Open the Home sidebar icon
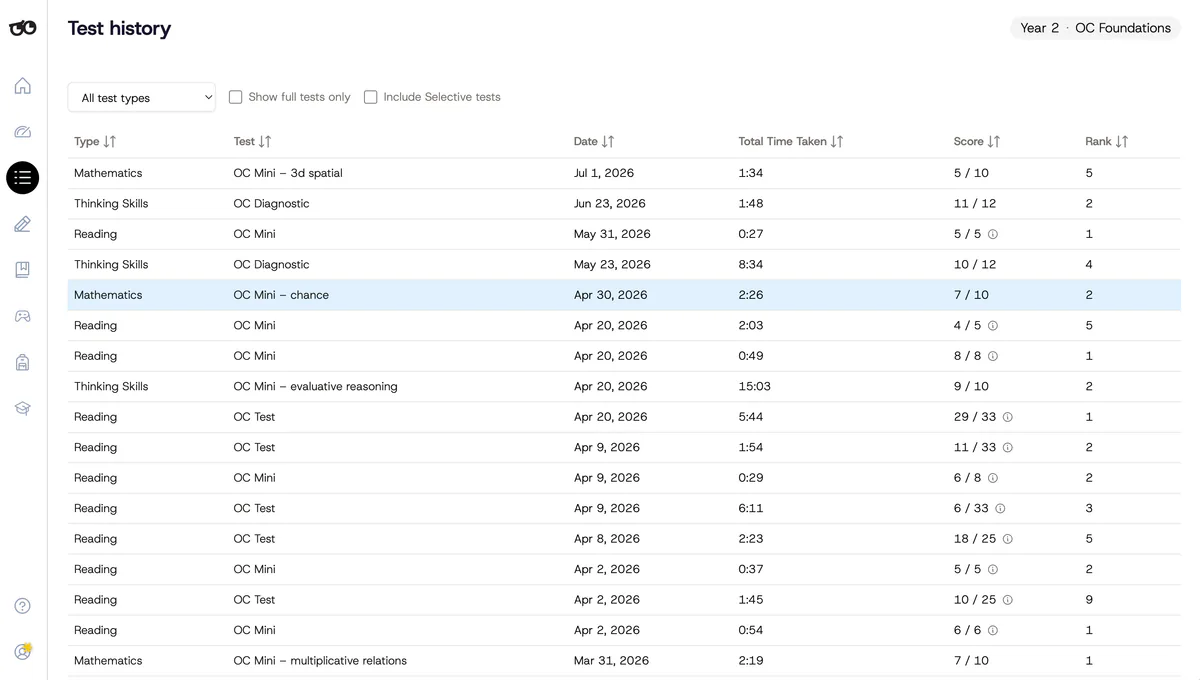1200x680 pixels. (x=22, y=86)
